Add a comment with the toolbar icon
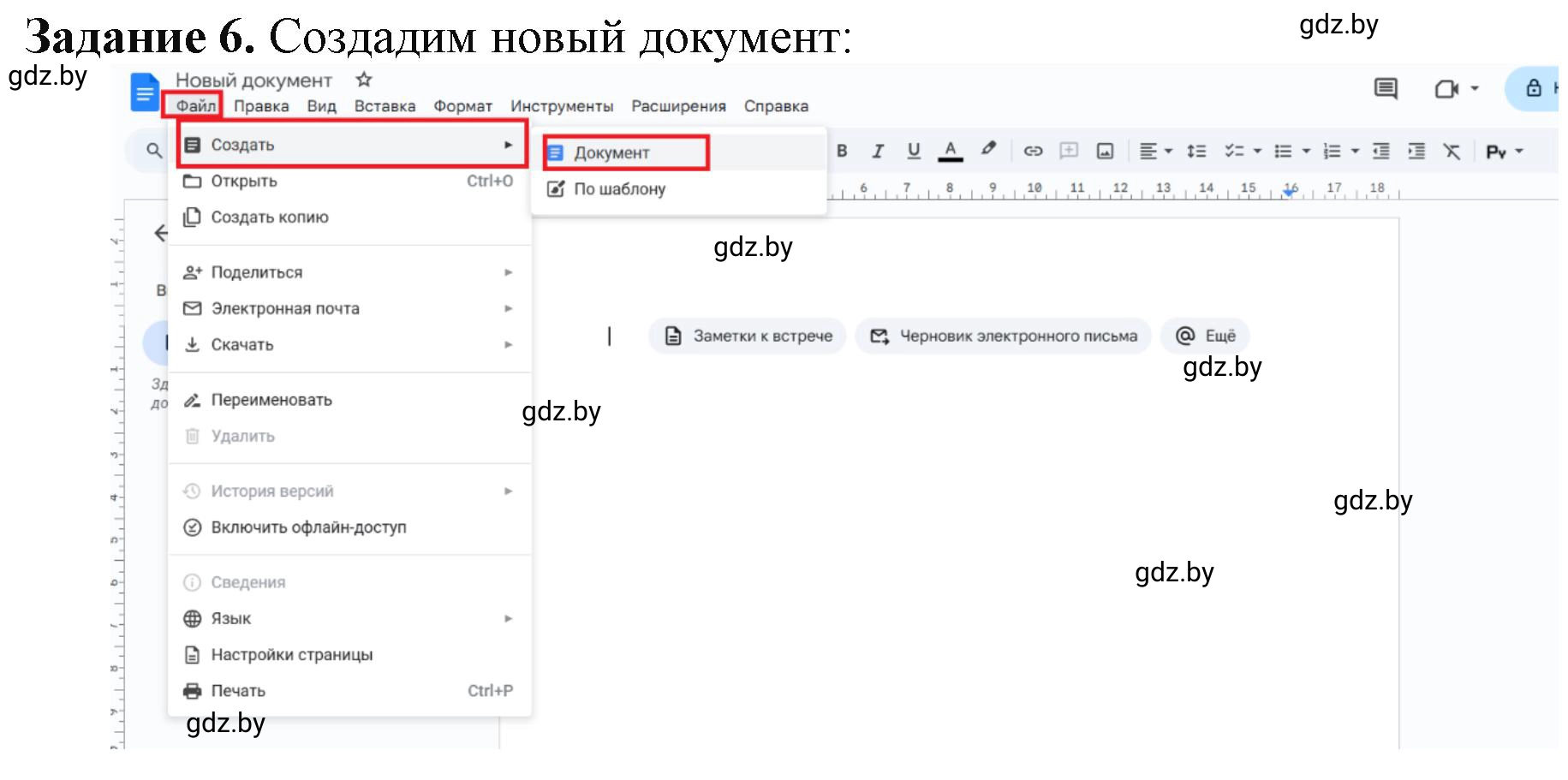1568x780 pixels. [1069, 151]
